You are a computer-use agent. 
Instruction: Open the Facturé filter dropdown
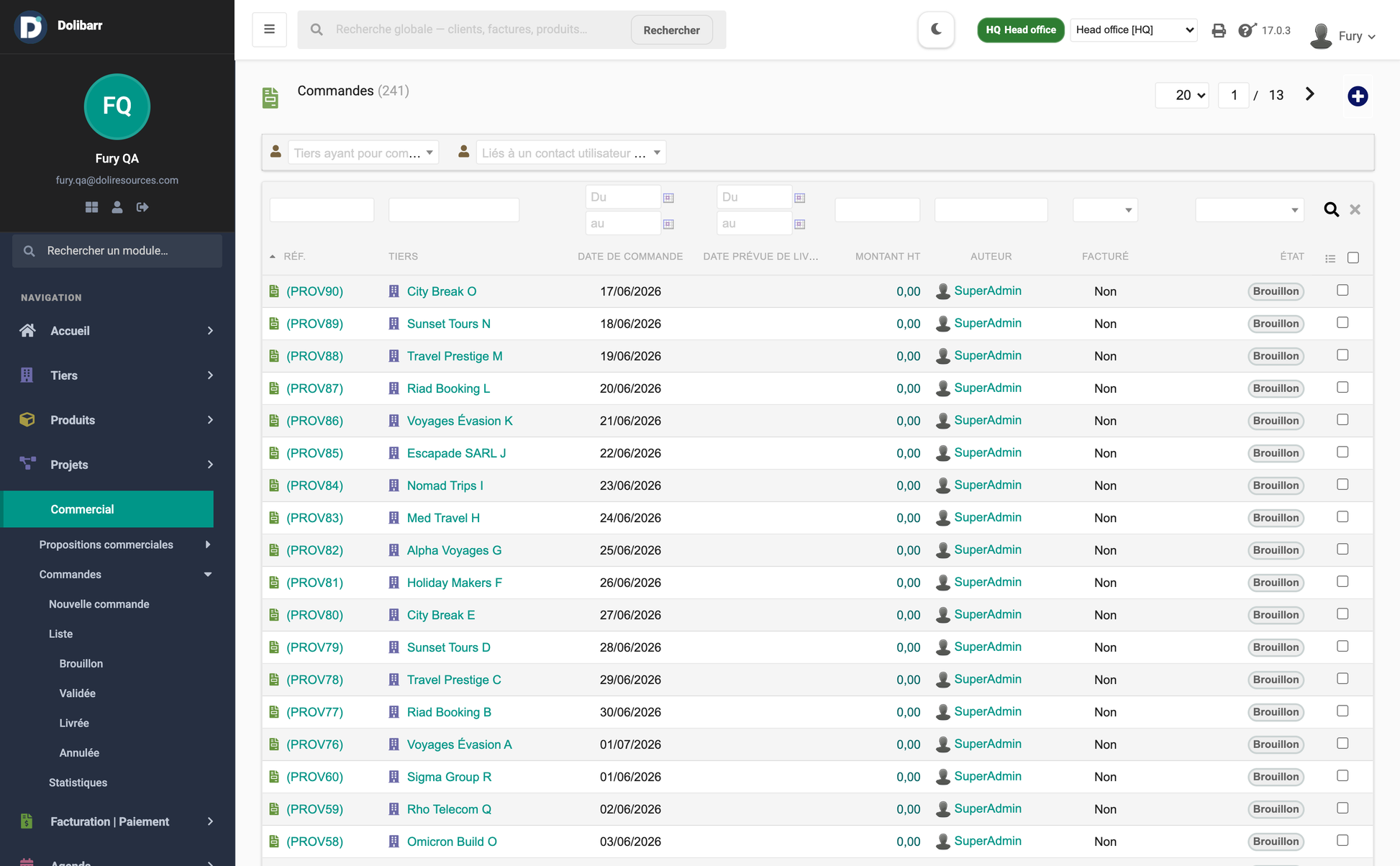(x=1105, y=210)
